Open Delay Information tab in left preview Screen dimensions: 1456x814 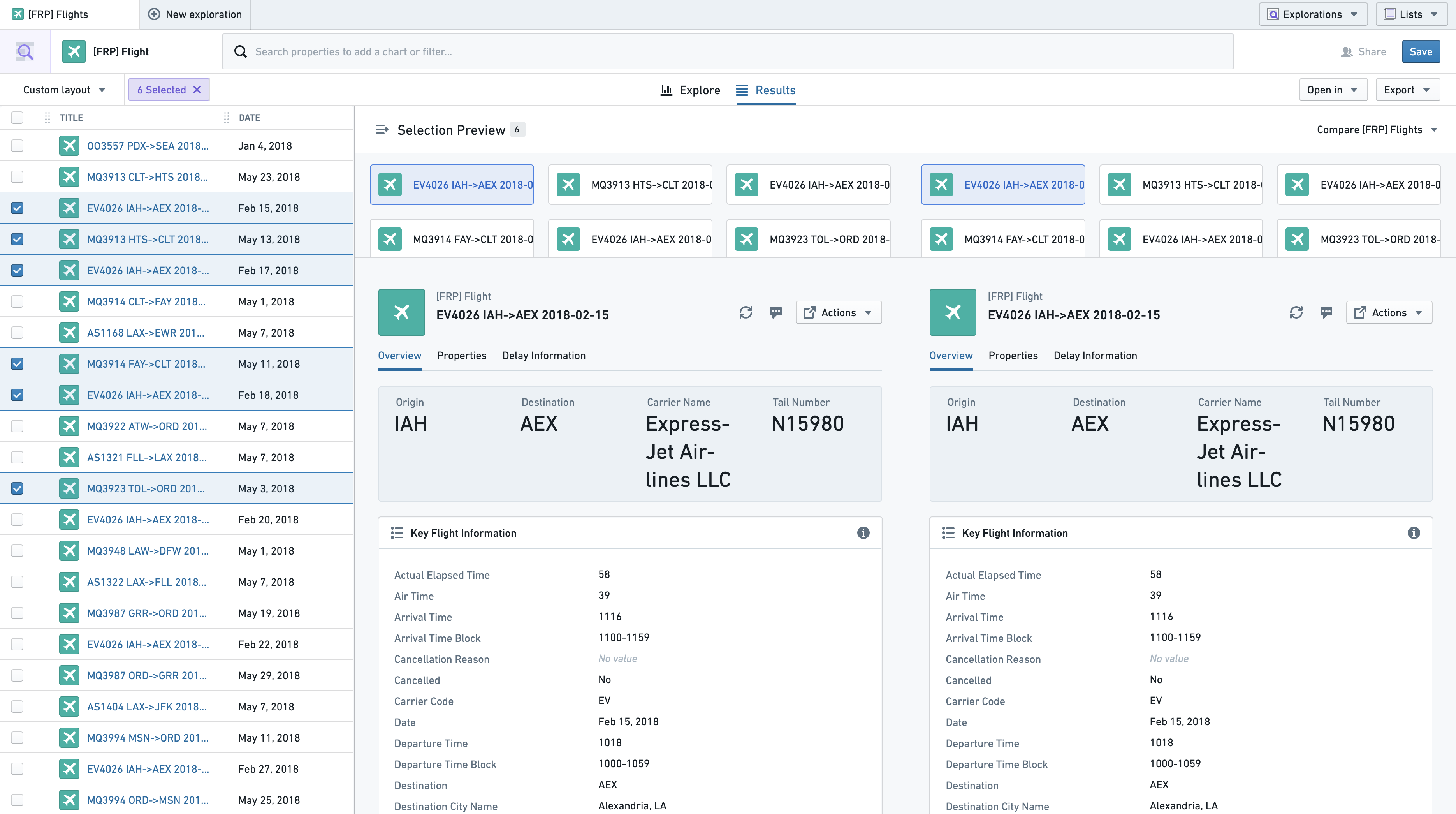pyautogui.click(x=544, y=356)
